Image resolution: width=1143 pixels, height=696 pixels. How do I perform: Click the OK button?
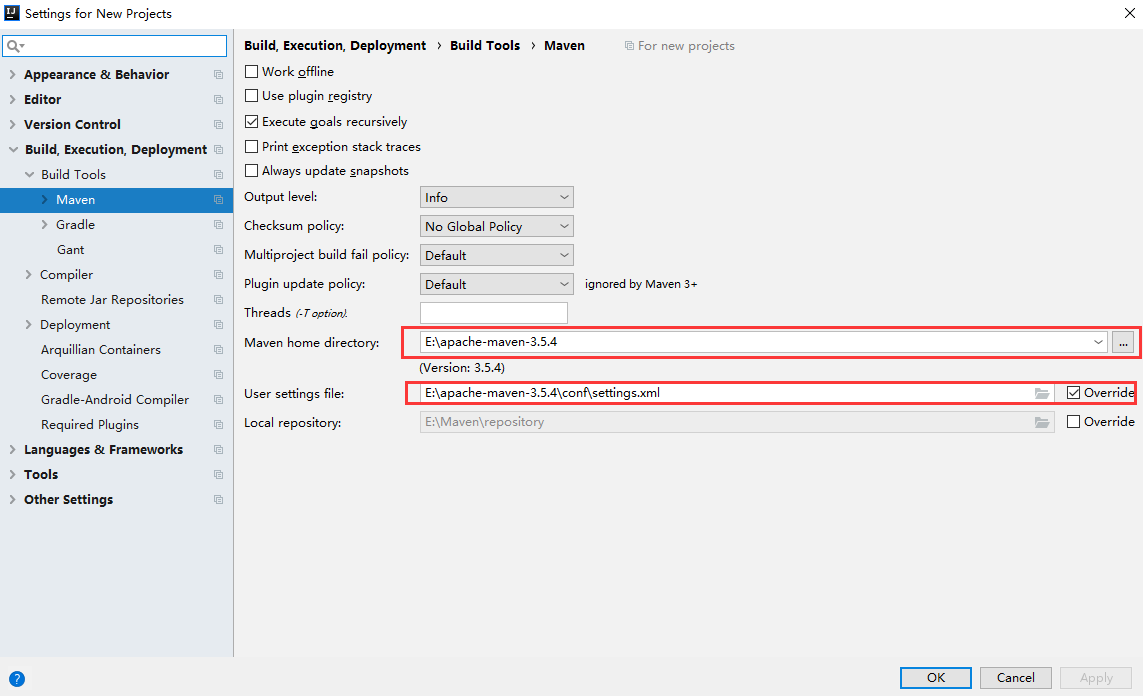pyautogui.click(x=935, y=678)
